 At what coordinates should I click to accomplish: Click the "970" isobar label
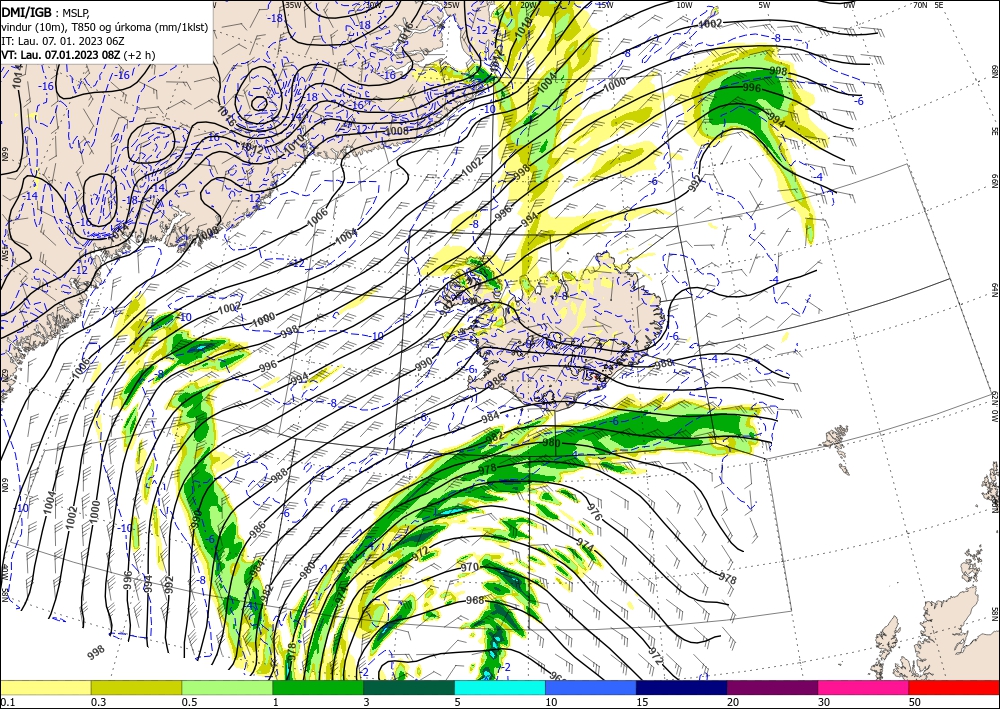pos(469,567)
